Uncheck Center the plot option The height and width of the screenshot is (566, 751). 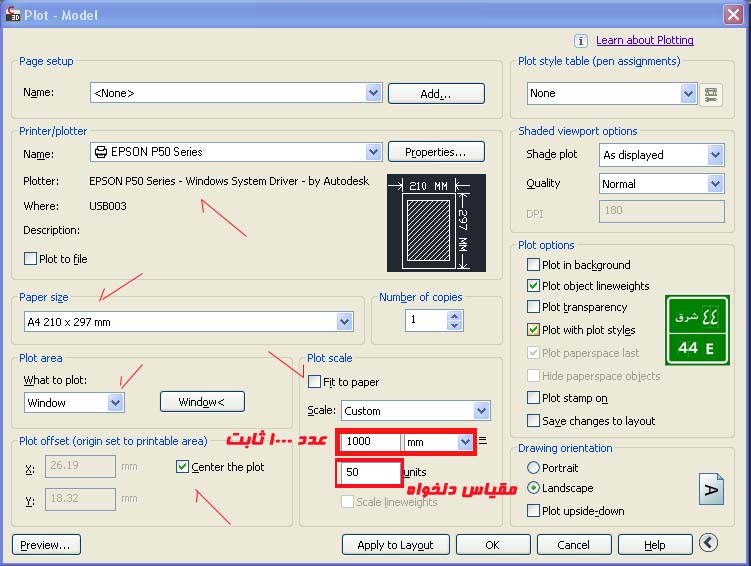click(182, 467)
